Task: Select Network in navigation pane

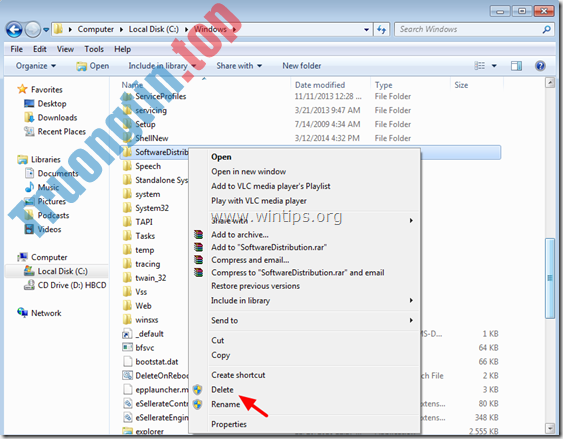Action: click(x=39, y=313)
